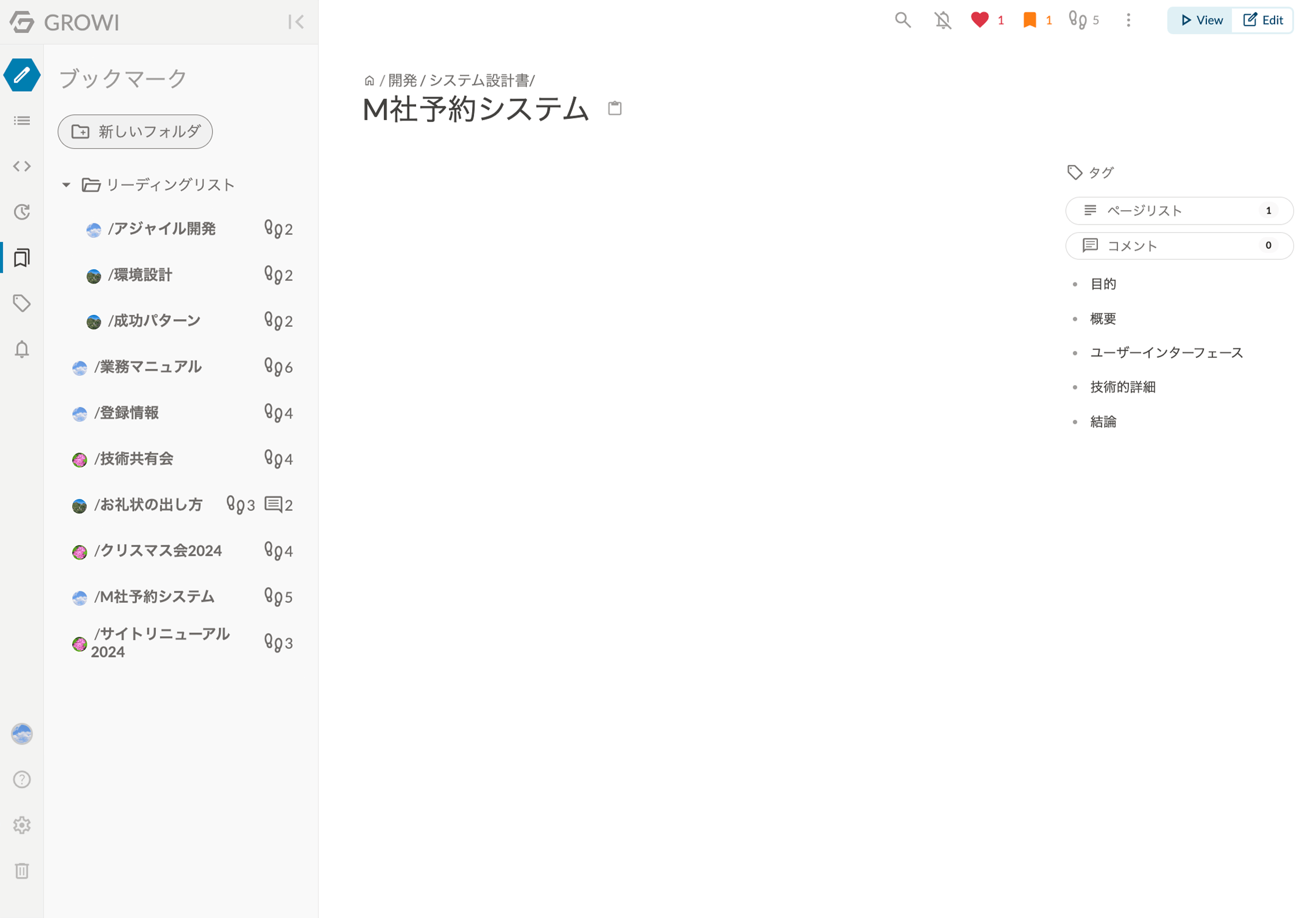Click the 新しいフォルダ button
The height and width of the screenshot is (918, 1316).
135,132
